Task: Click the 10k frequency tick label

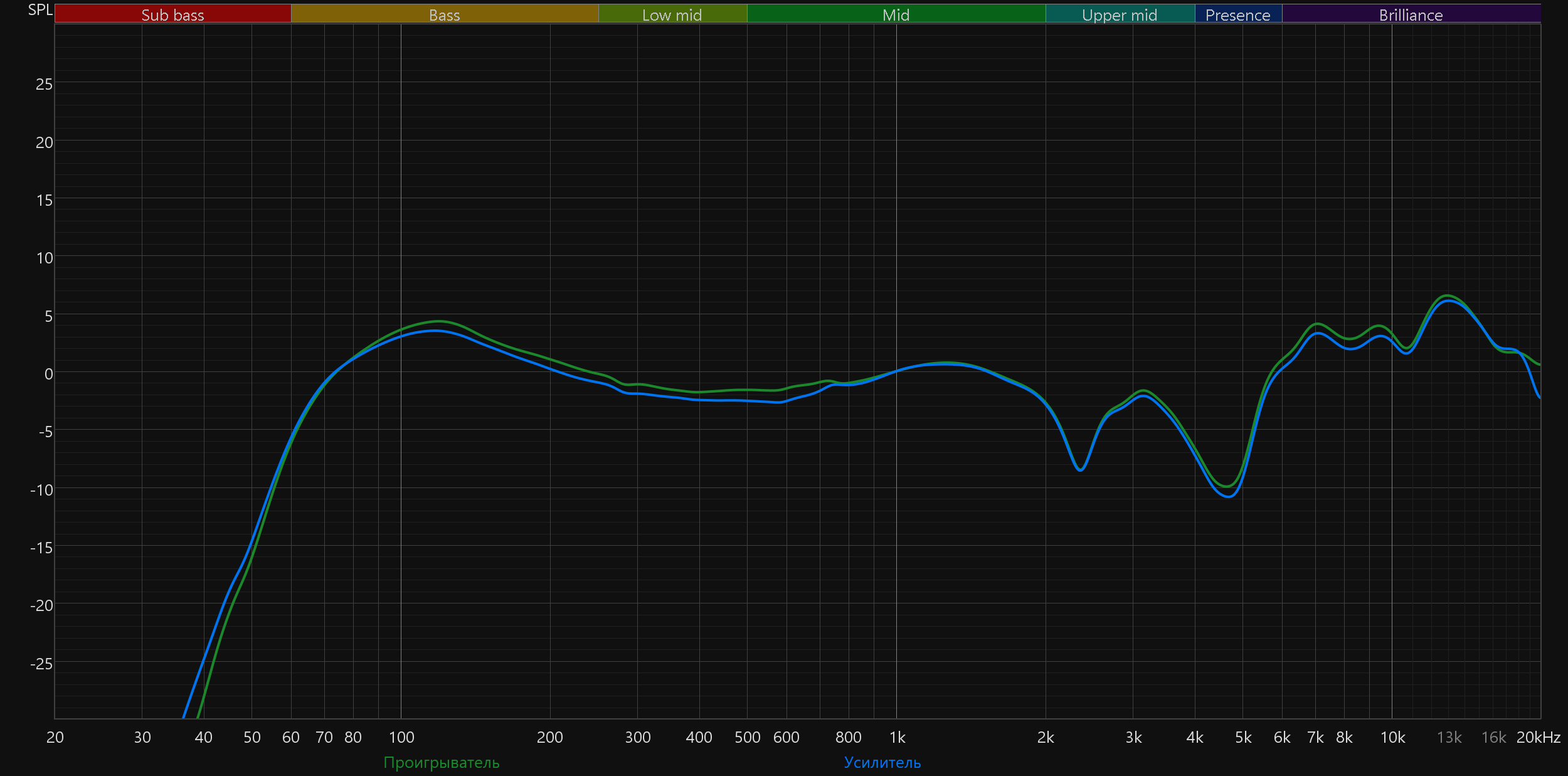Action: [x=1392, y=737]
